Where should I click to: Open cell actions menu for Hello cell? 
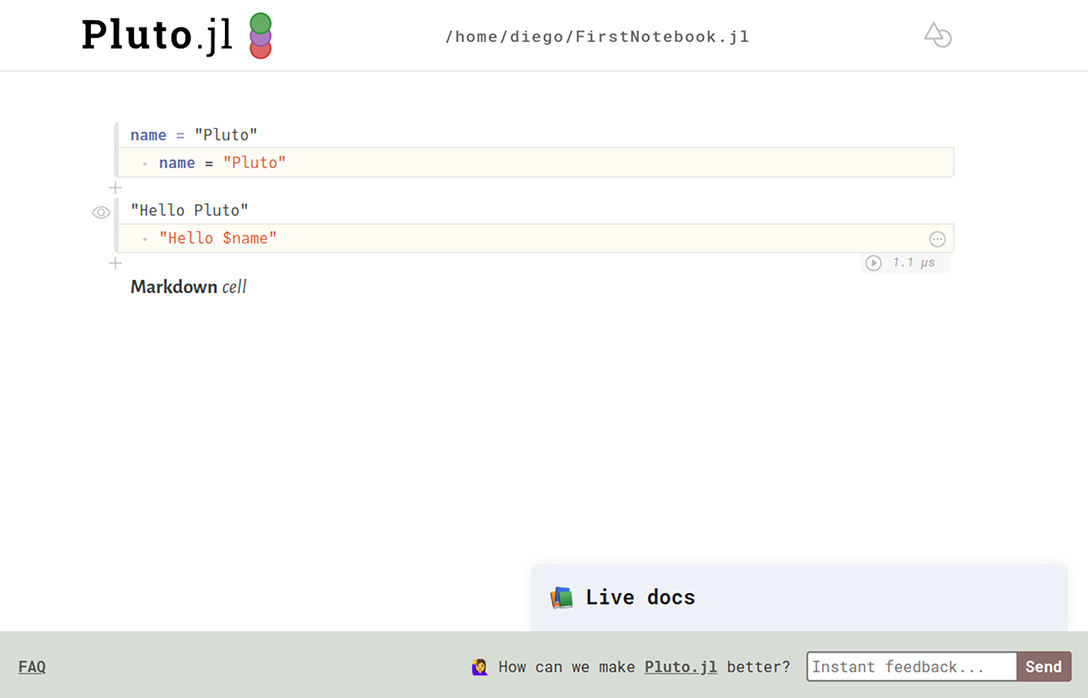click(x=937, y=239)
